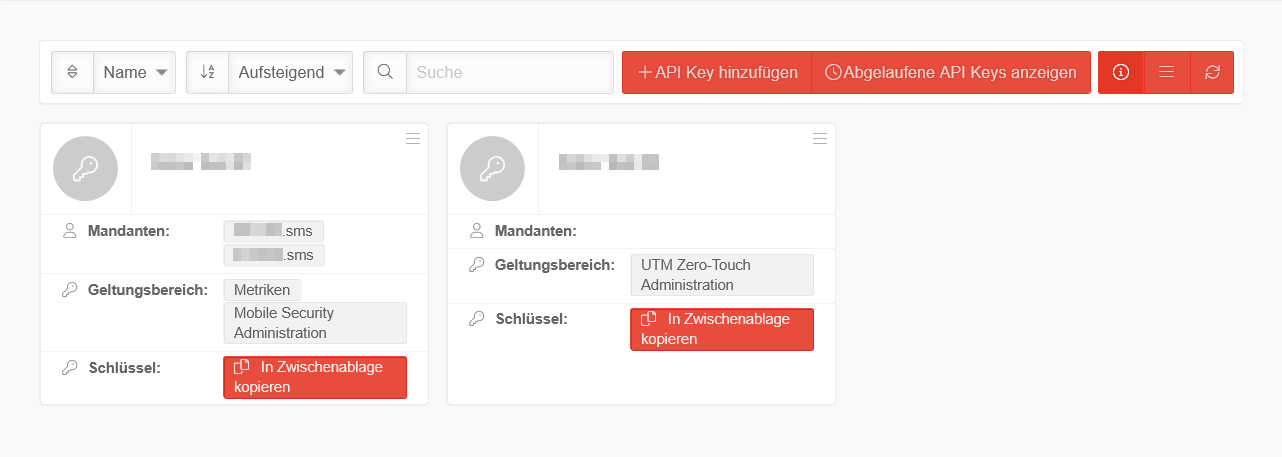Open the Aufsteigend order dropdown
Screen dimensions: 1282x457
pyautogui.click(x=290, y=72)
